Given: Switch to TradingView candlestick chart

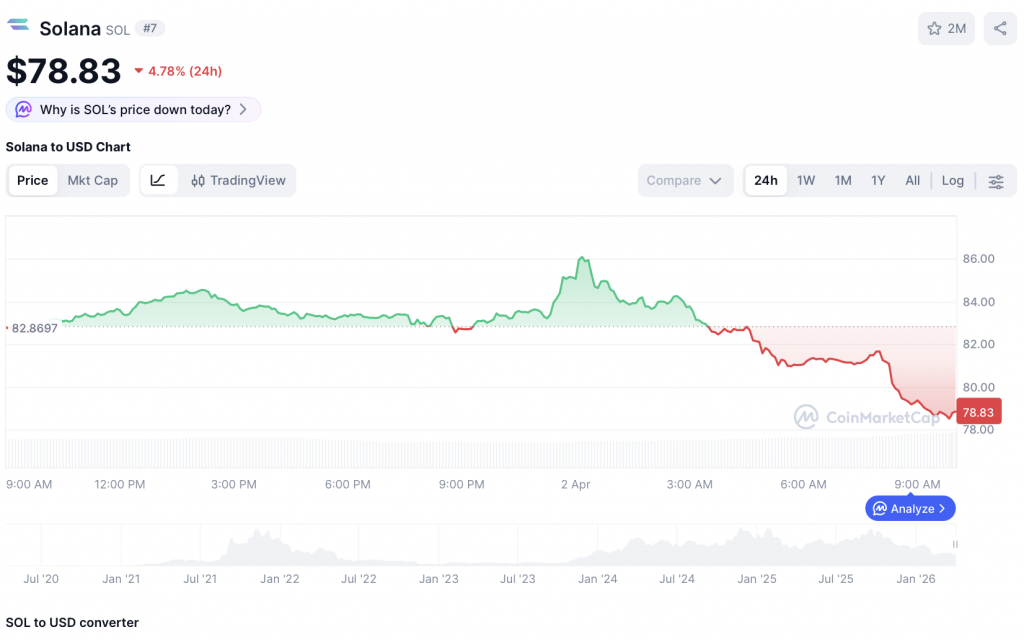Looking at the screenshot, I should click(238, 180).
